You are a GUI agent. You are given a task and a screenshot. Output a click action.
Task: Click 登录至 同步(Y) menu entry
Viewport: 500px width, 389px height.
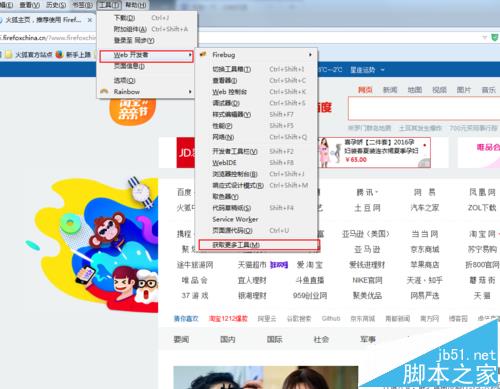147,40
